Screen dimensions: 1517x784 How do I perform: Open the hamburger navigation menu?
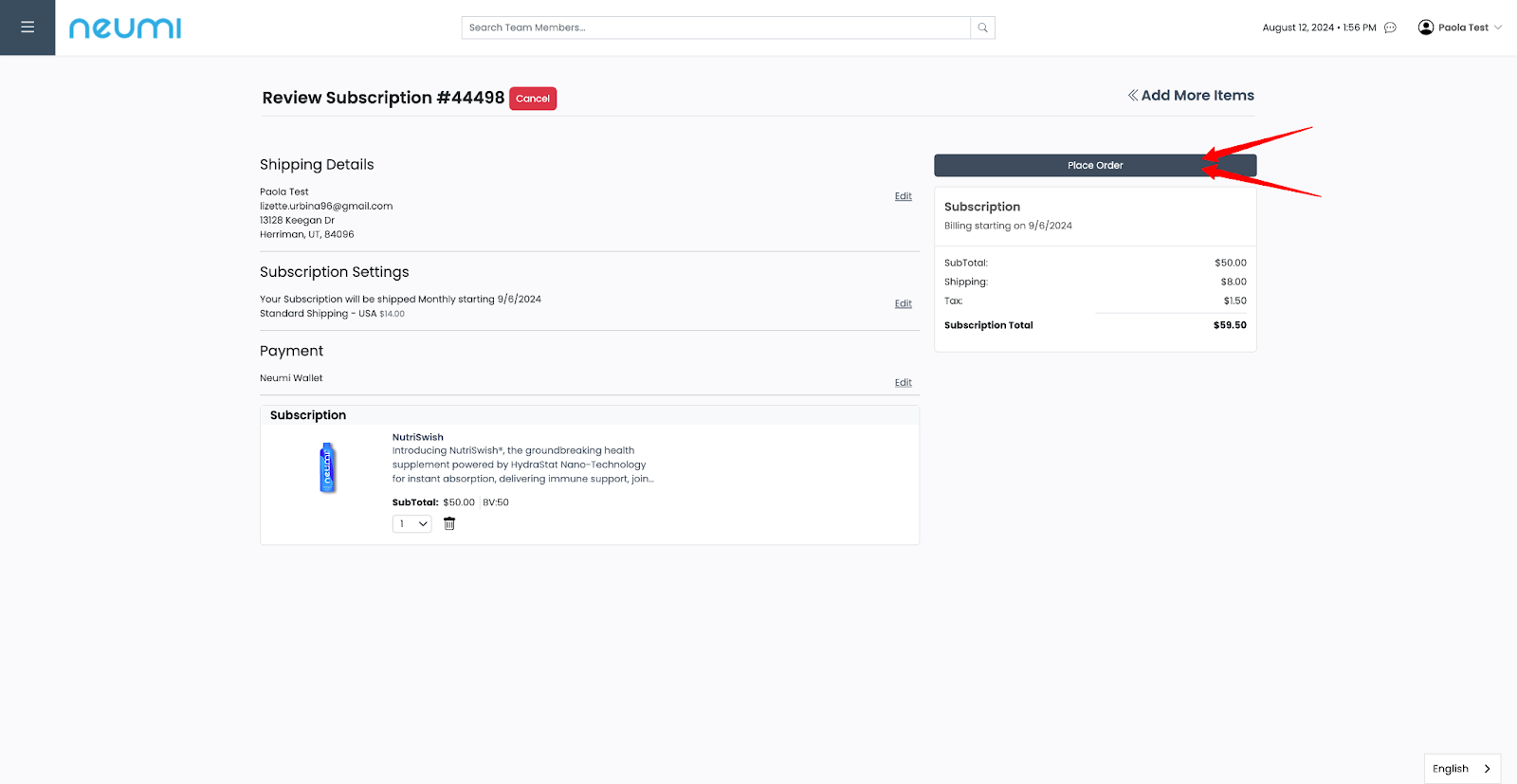click(27, 27)
